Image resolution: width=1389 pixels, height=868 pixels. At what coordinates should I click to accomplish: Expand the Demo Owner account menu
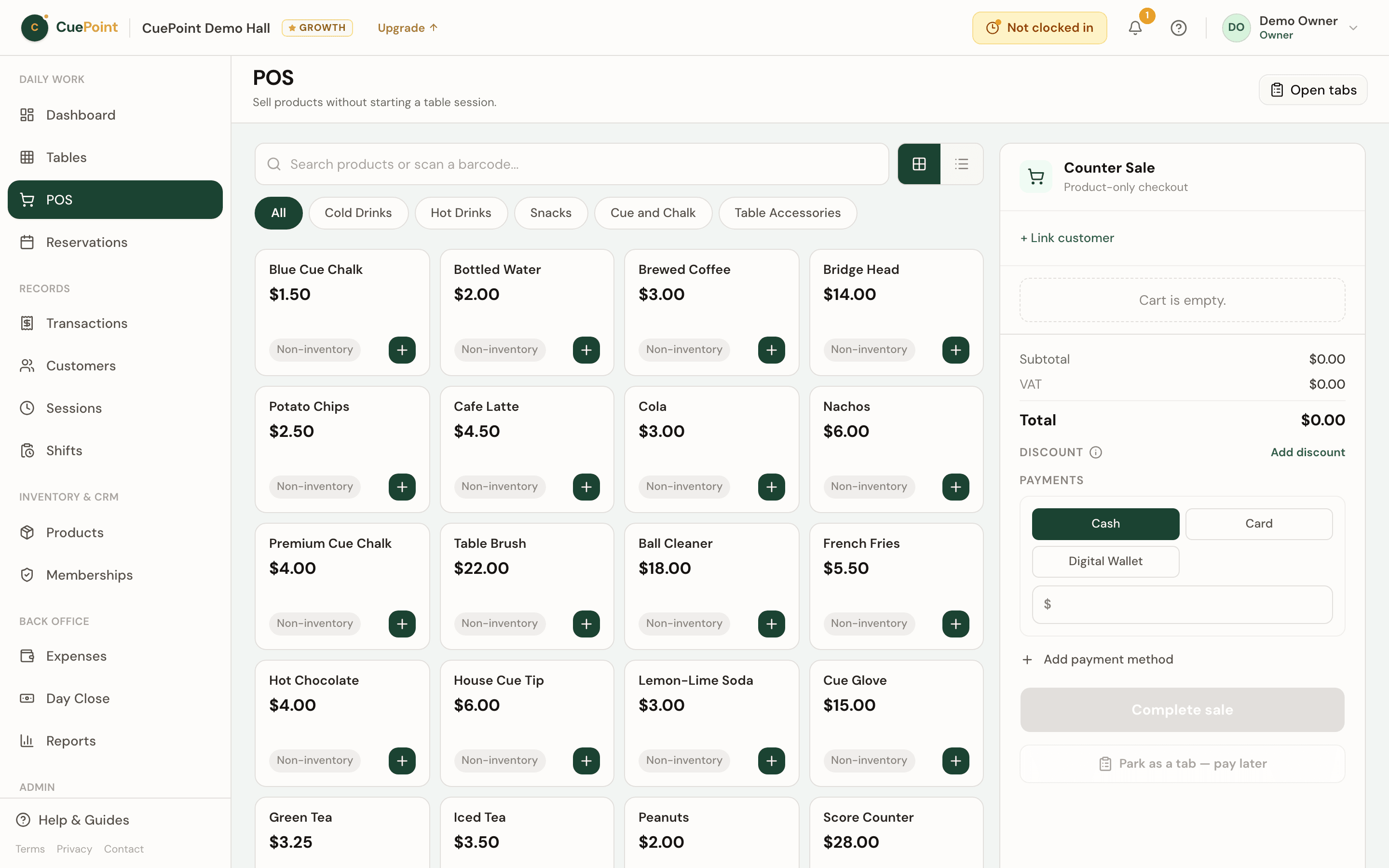point(1291,27)
